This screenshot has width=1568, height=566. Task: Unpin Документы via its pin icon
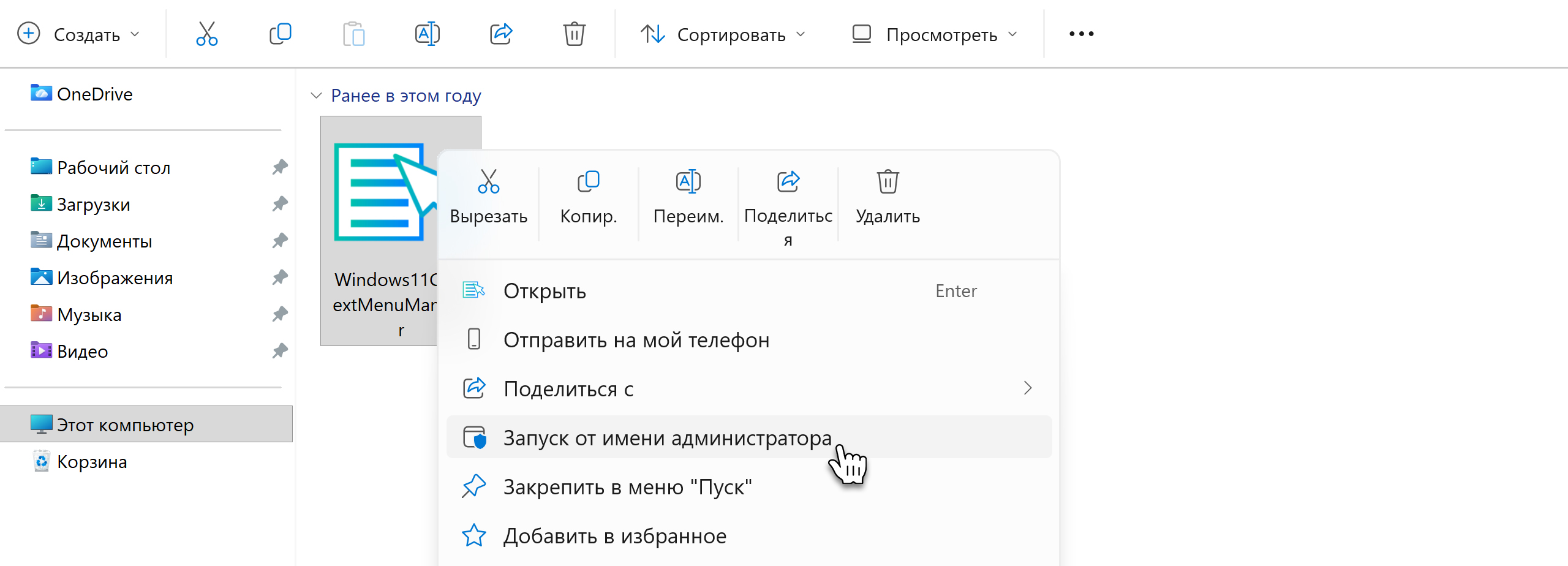(280, 240)
